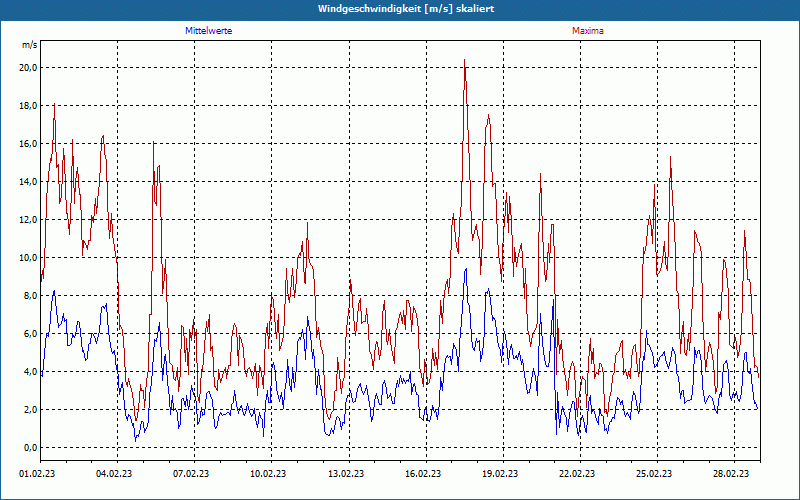This screenshot has width=800, height=500.
Task: Click the '07.02.23' date label
Action: [x=191, y=474]
